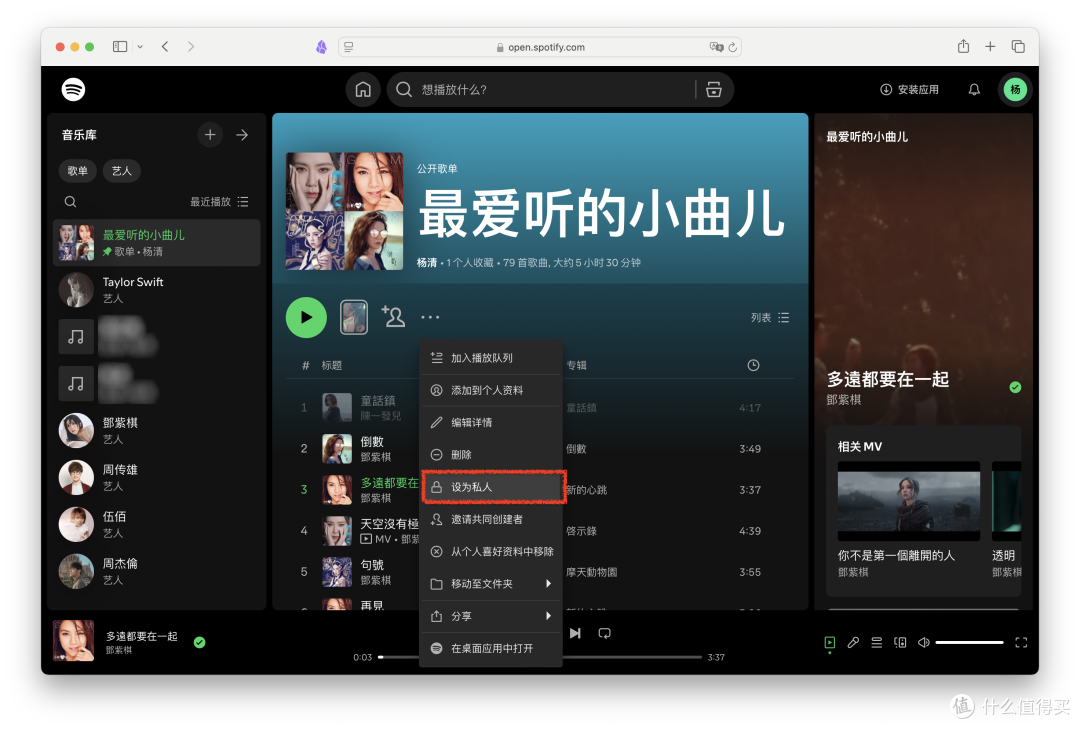Image resolution: width=1080 pixels, height=729 pixels.
Task: Filter library by 歌单 chip
Action: coord(77,171)
